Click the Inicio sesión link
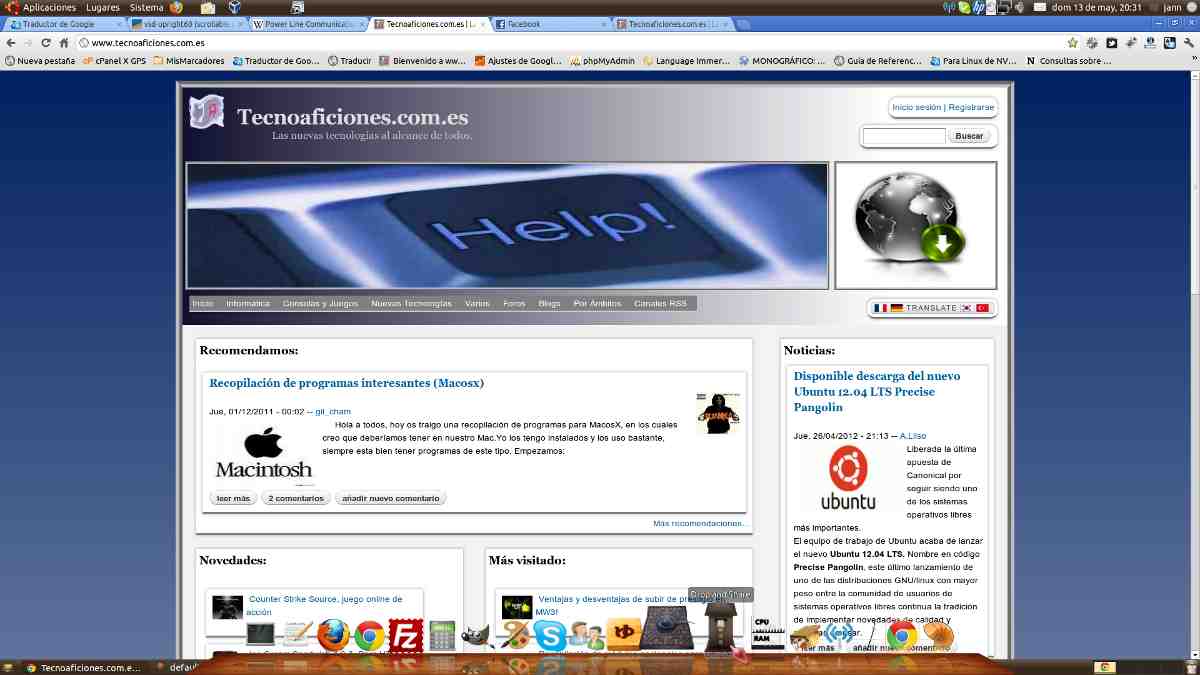Viewport: 1200px width, 675px height. click(x=917, y=107)
